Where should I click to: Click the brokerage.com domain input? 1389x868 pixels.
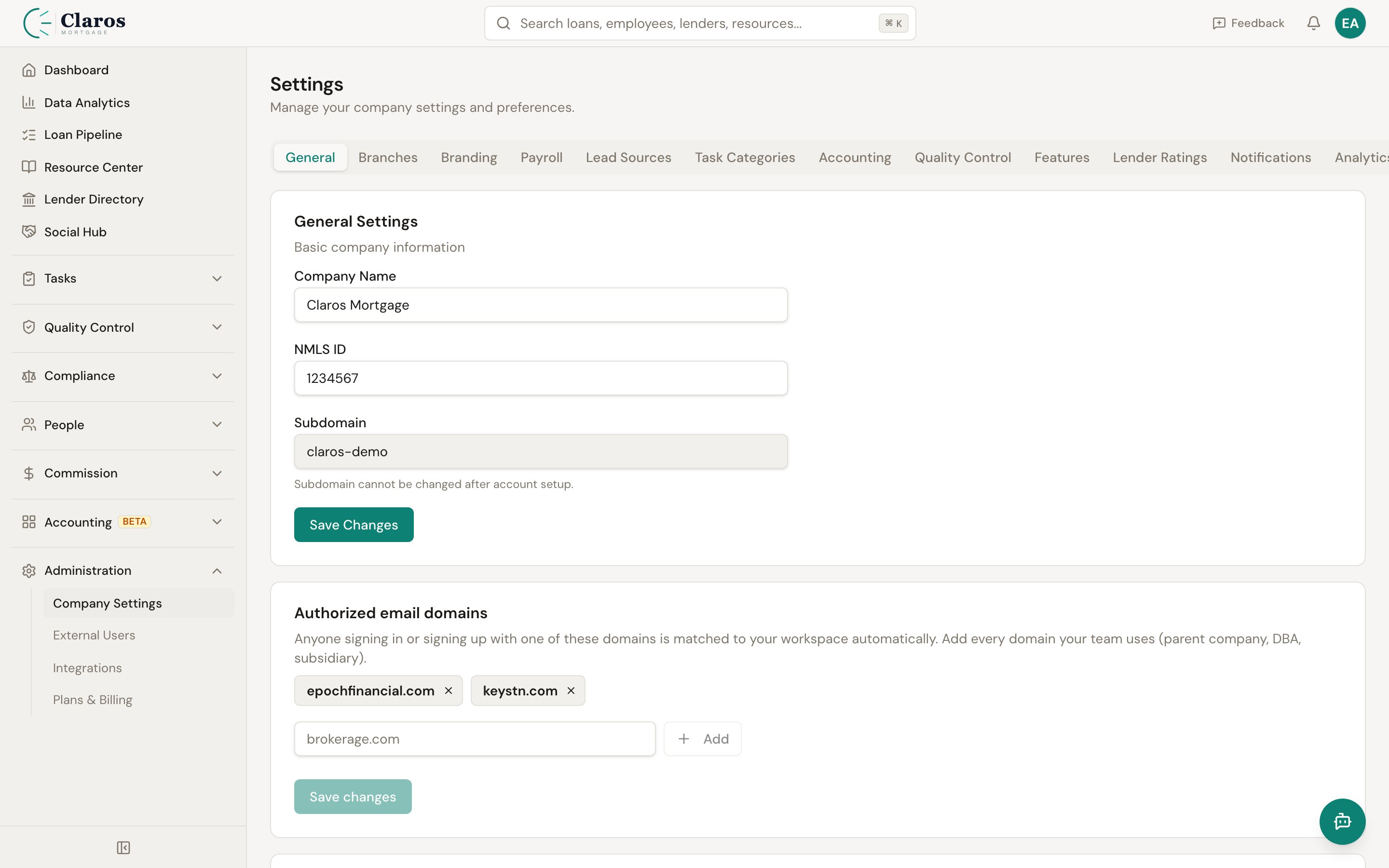(475, 739)
